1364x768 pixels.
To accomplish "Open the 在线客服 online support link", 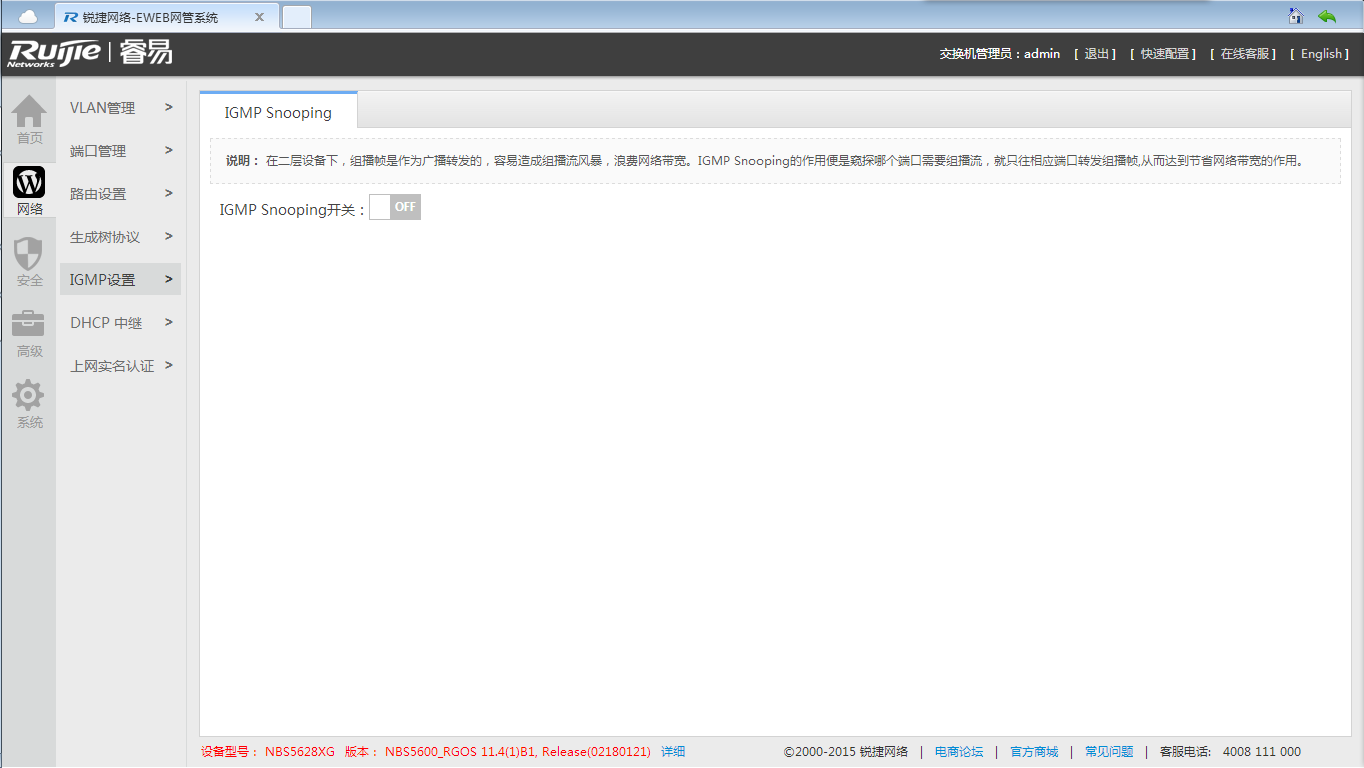I will 1245,54.
